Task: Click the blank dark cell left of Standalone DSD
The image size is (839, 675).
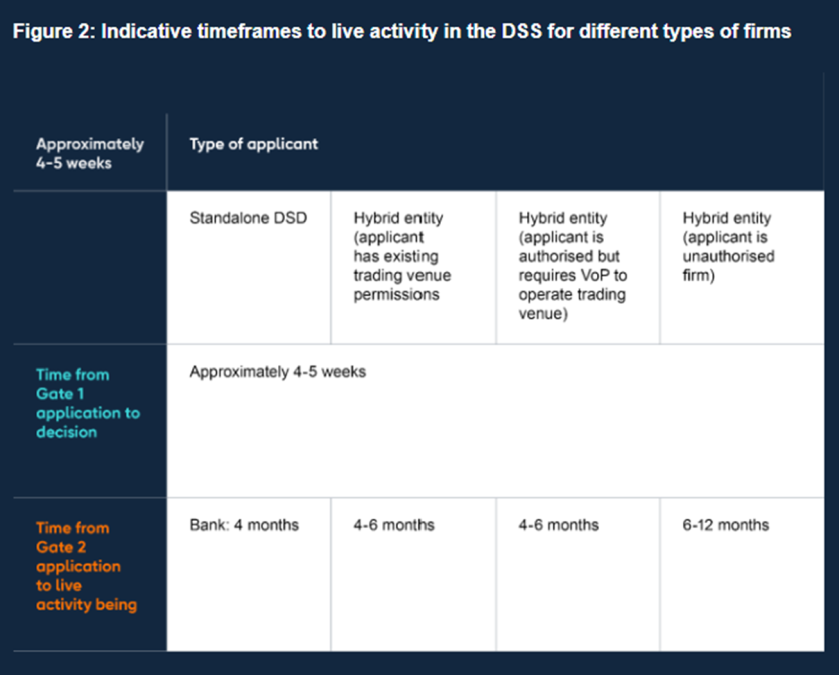Action: point(83,267)
